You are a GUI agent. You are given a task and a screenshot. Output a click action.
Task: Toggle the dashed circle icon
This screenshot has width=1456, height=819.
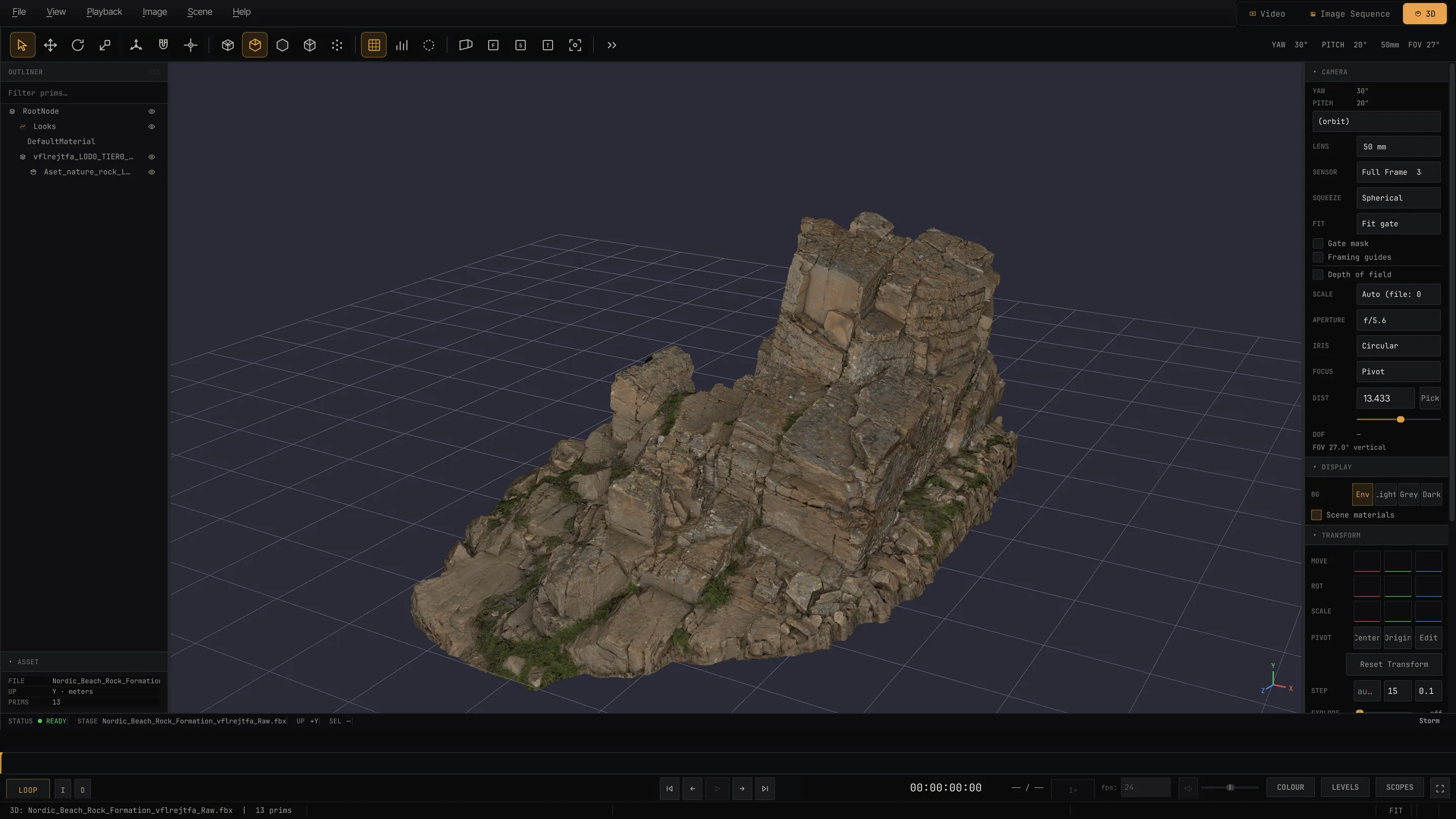tap(429, 45)
